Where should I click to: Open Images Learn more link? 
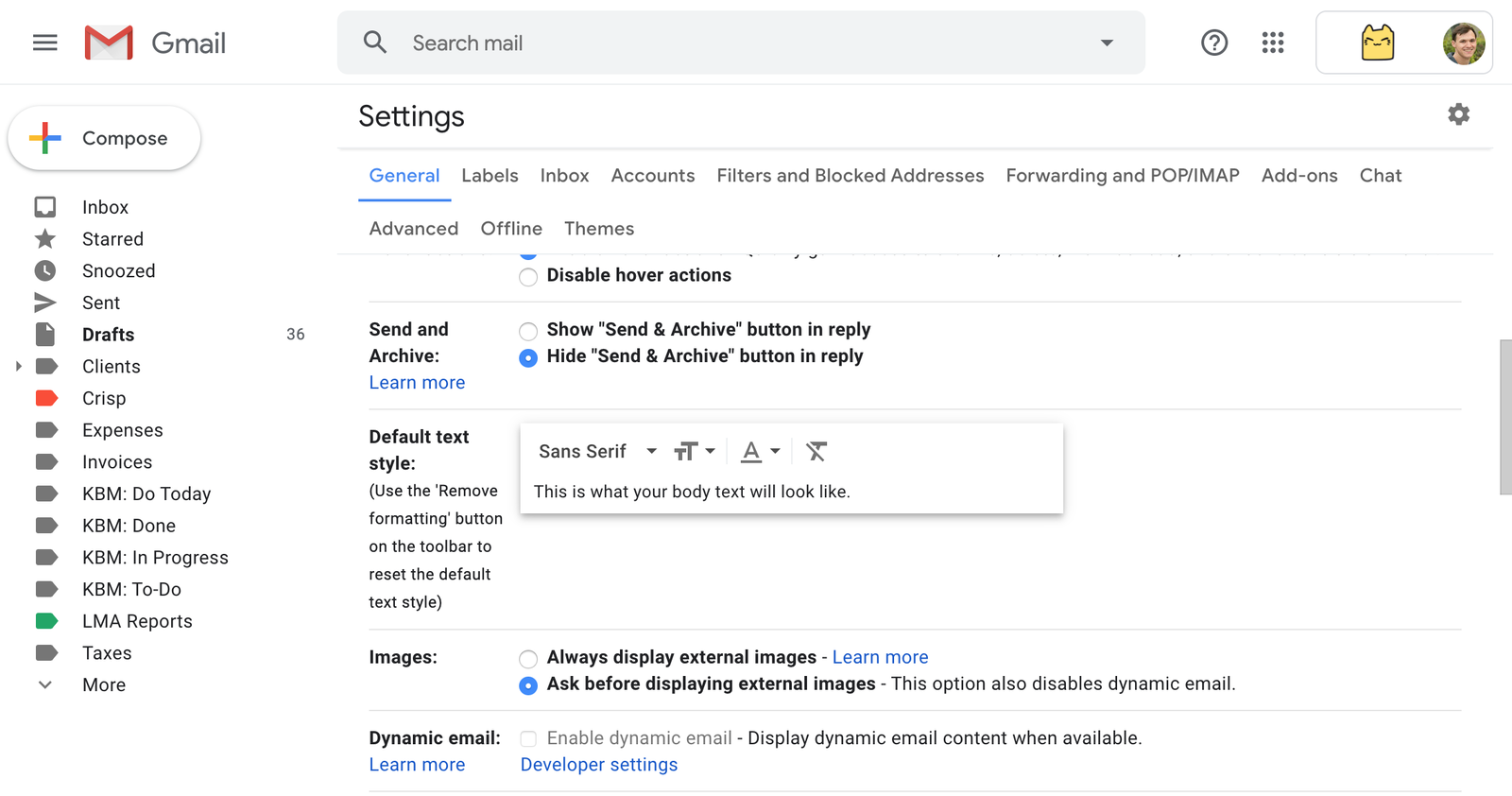880,657
